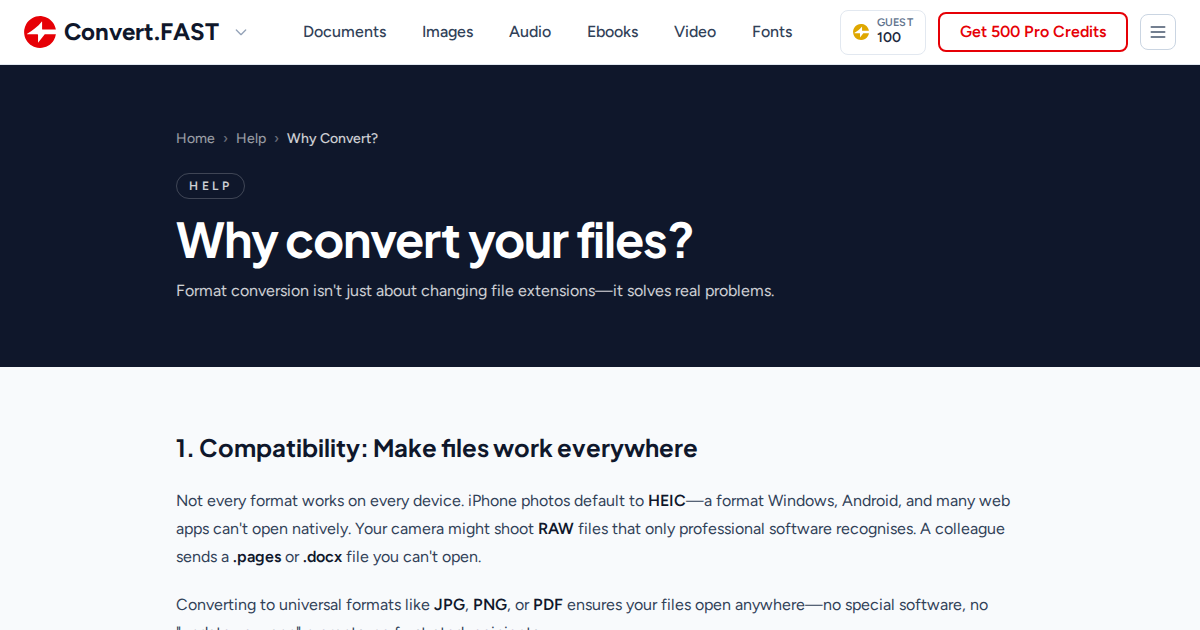Open the Audio menu

tap(530, 32)
